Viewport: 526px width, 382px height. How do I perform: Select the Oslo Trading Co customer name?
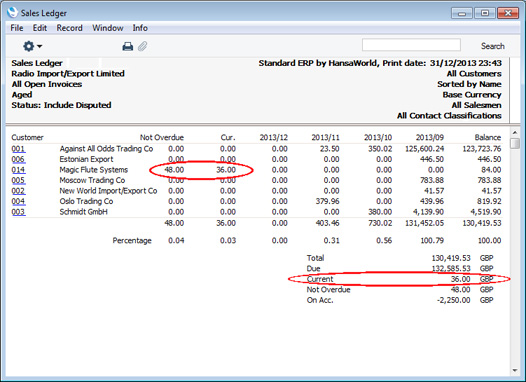coord(86,202)
